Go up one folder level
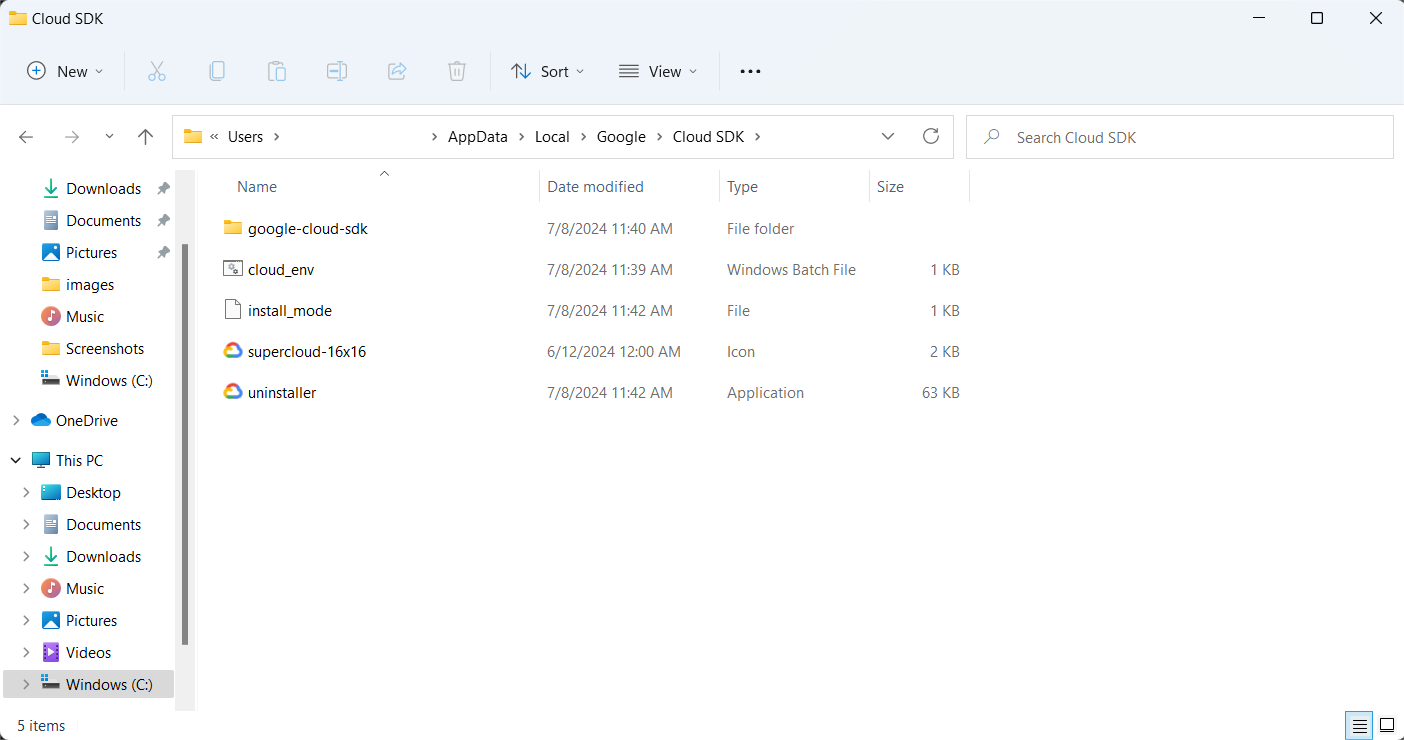 [x=146, y=137]
